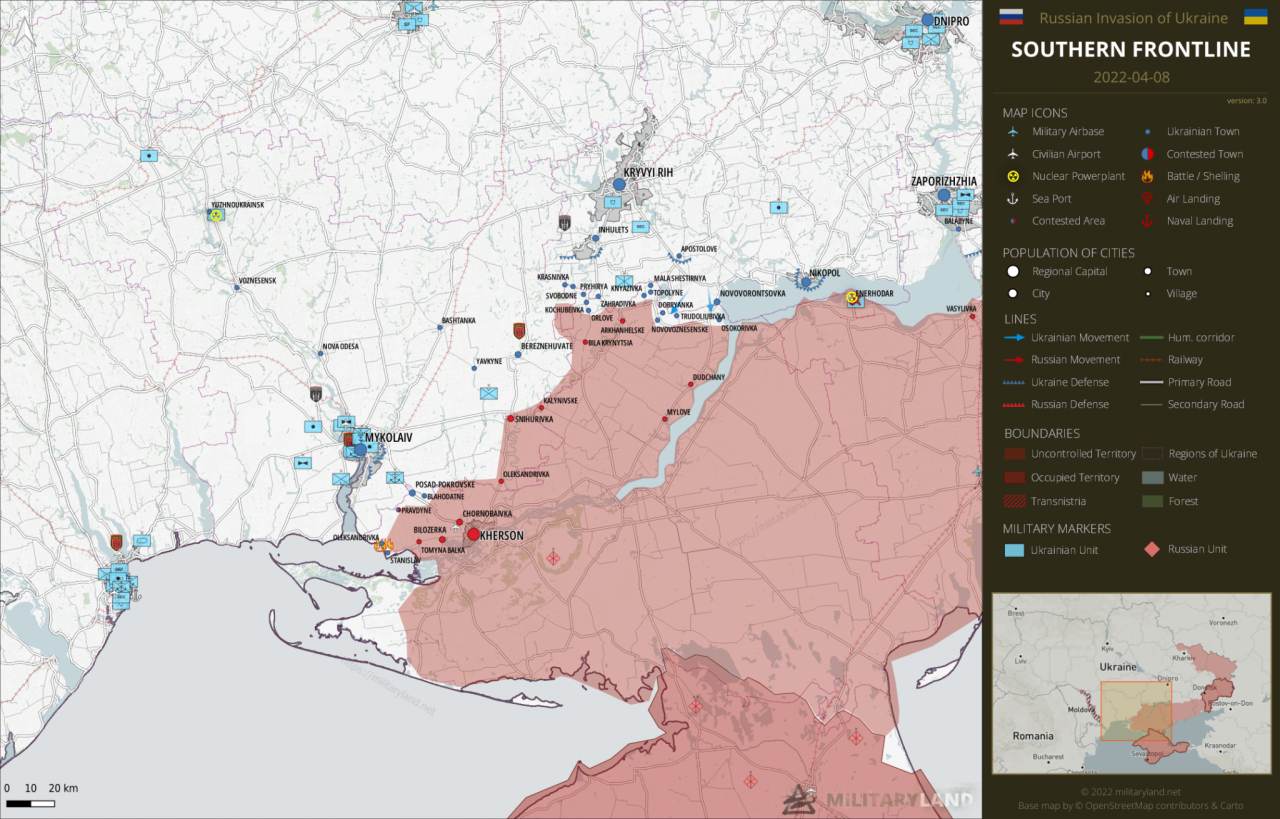This screenshot has width=1280, height=819.
Task: Click the Dnipro city marker
Action: [x=927, y=20]
